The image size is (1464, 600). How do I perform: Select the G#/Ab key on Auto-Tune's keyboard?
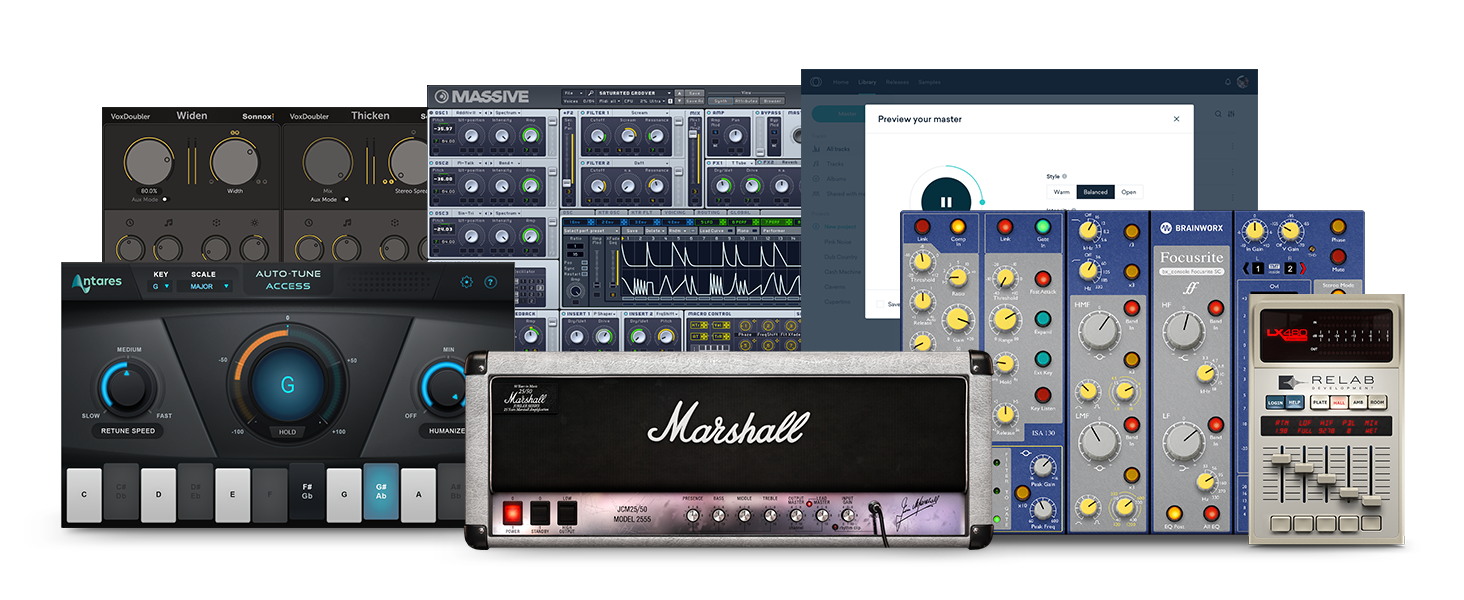(381, 491)
